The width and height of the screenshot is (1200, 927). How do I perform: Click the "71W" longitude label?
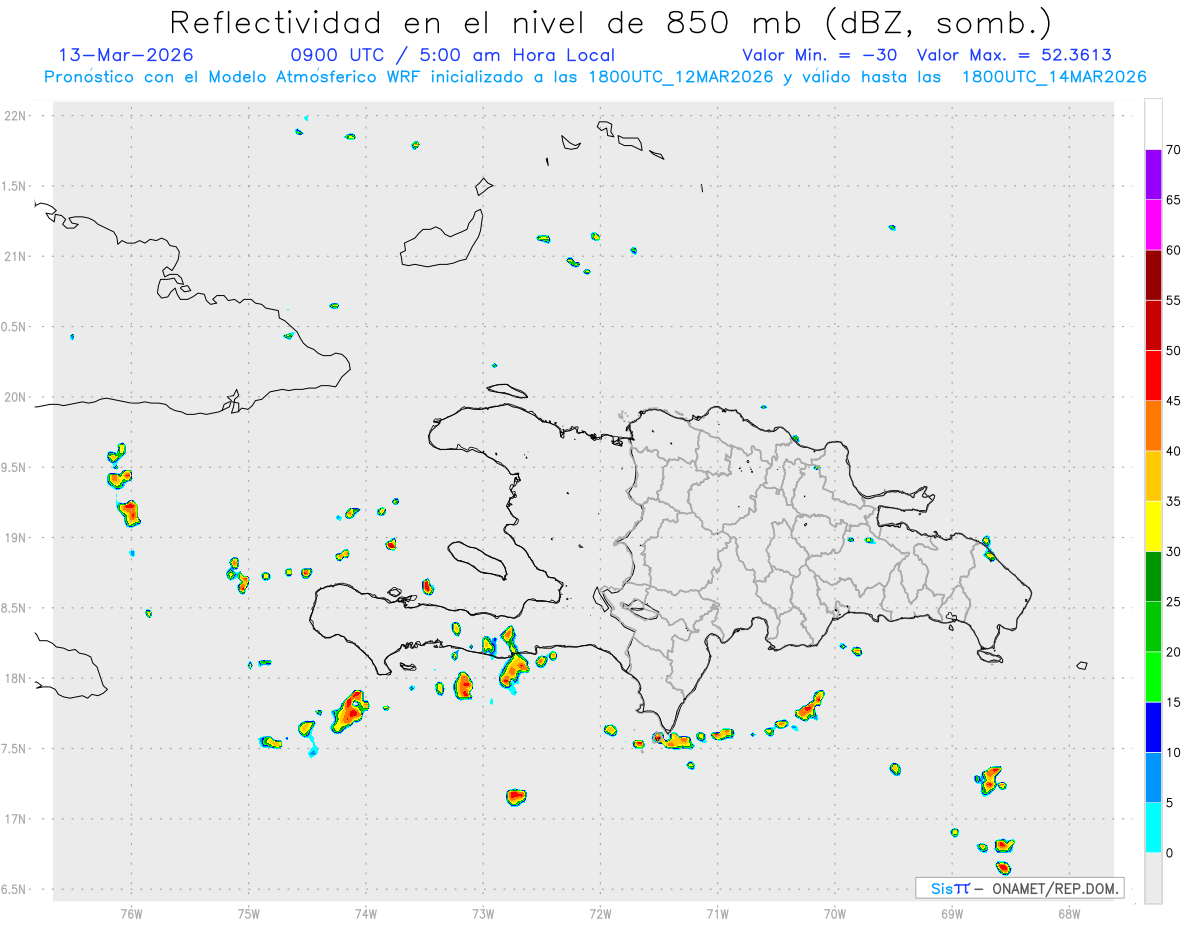click(x=717, y=913)
